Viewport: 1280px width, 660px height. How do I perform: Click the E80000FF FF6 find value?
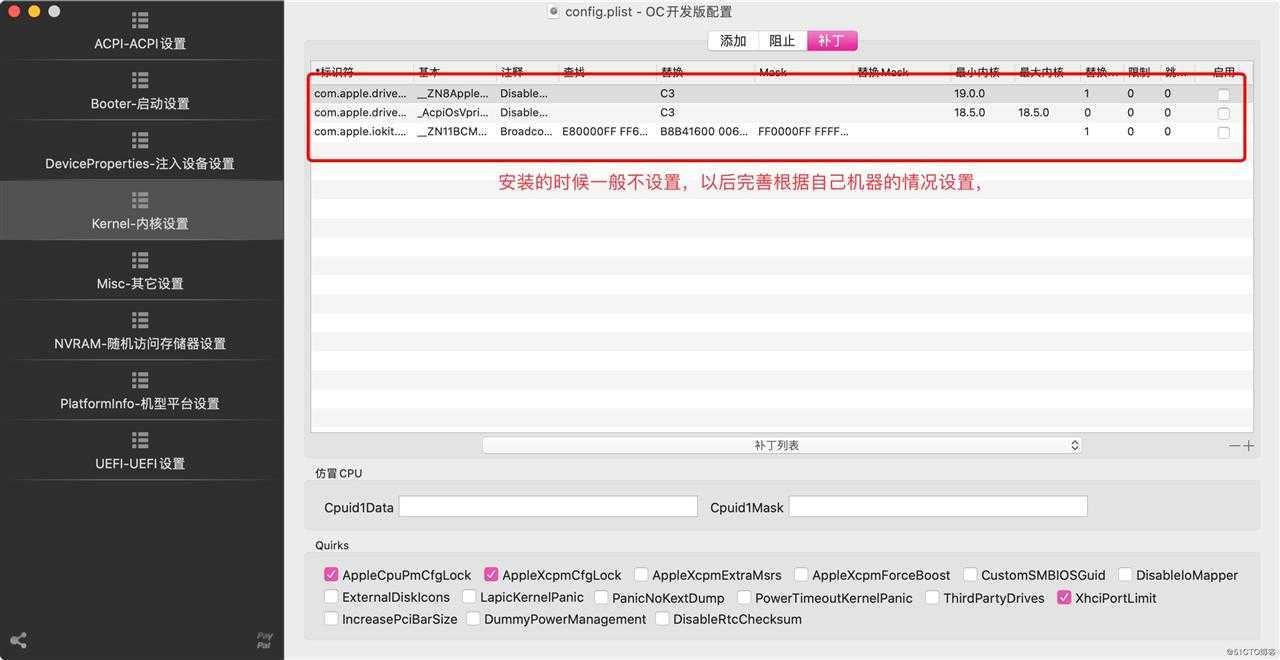tap(605, 132)
